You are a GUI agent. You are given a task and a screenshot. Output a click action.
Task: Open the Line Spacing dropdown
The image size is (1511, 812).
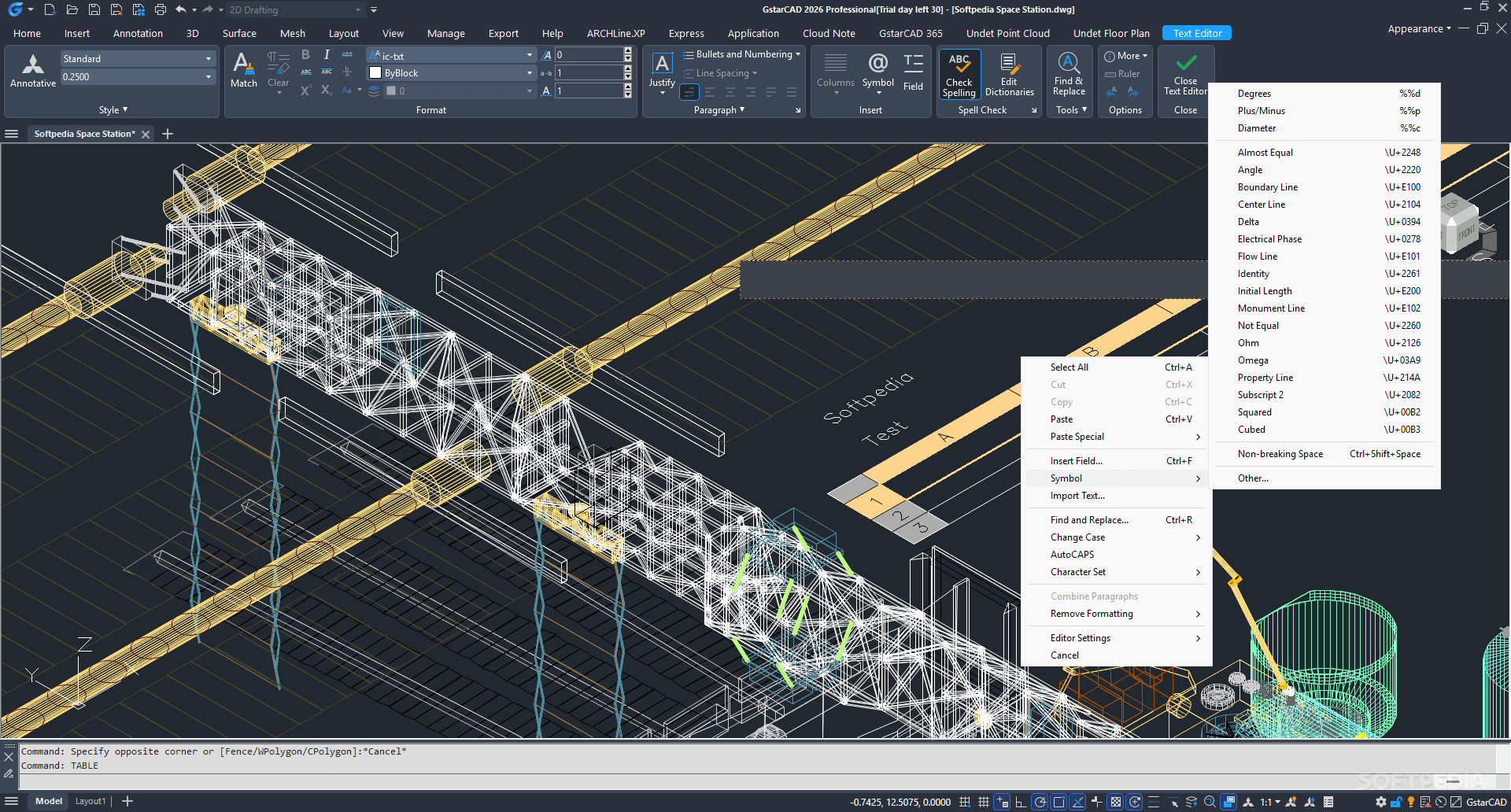(x=721, y=72)
